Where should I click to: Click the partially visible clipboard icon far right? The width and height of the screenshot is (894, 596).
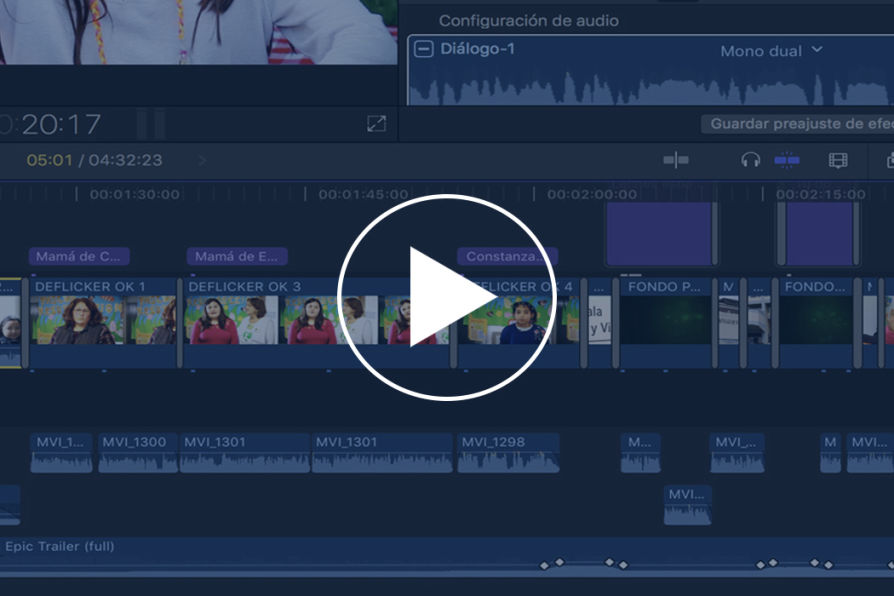(x=888, y=160)
